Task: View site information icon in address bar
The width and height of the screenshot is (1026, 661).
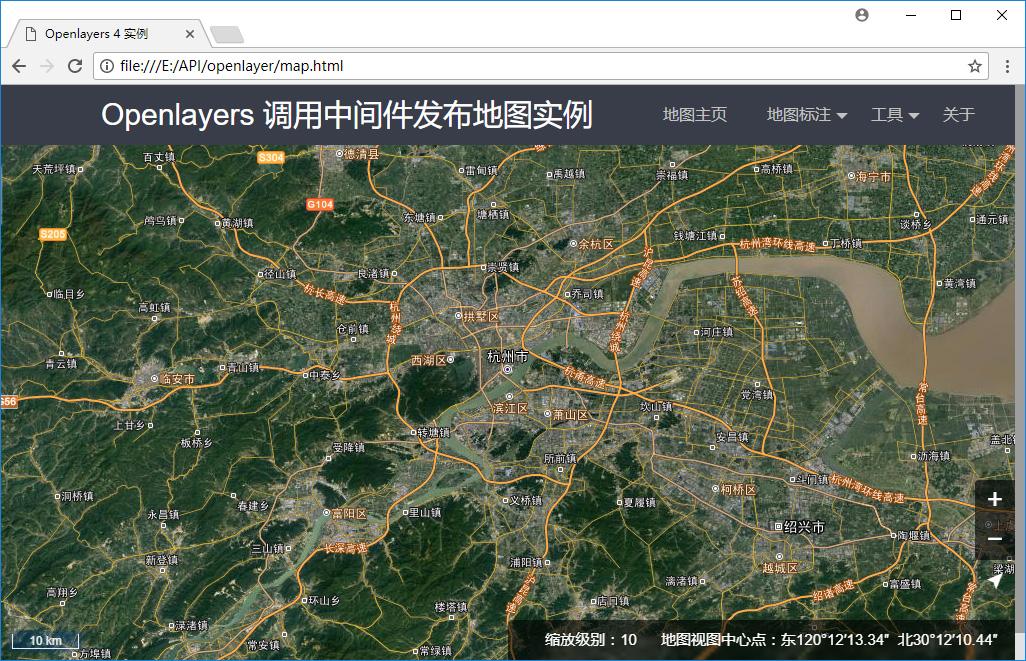Action: [x=107, y=66]
